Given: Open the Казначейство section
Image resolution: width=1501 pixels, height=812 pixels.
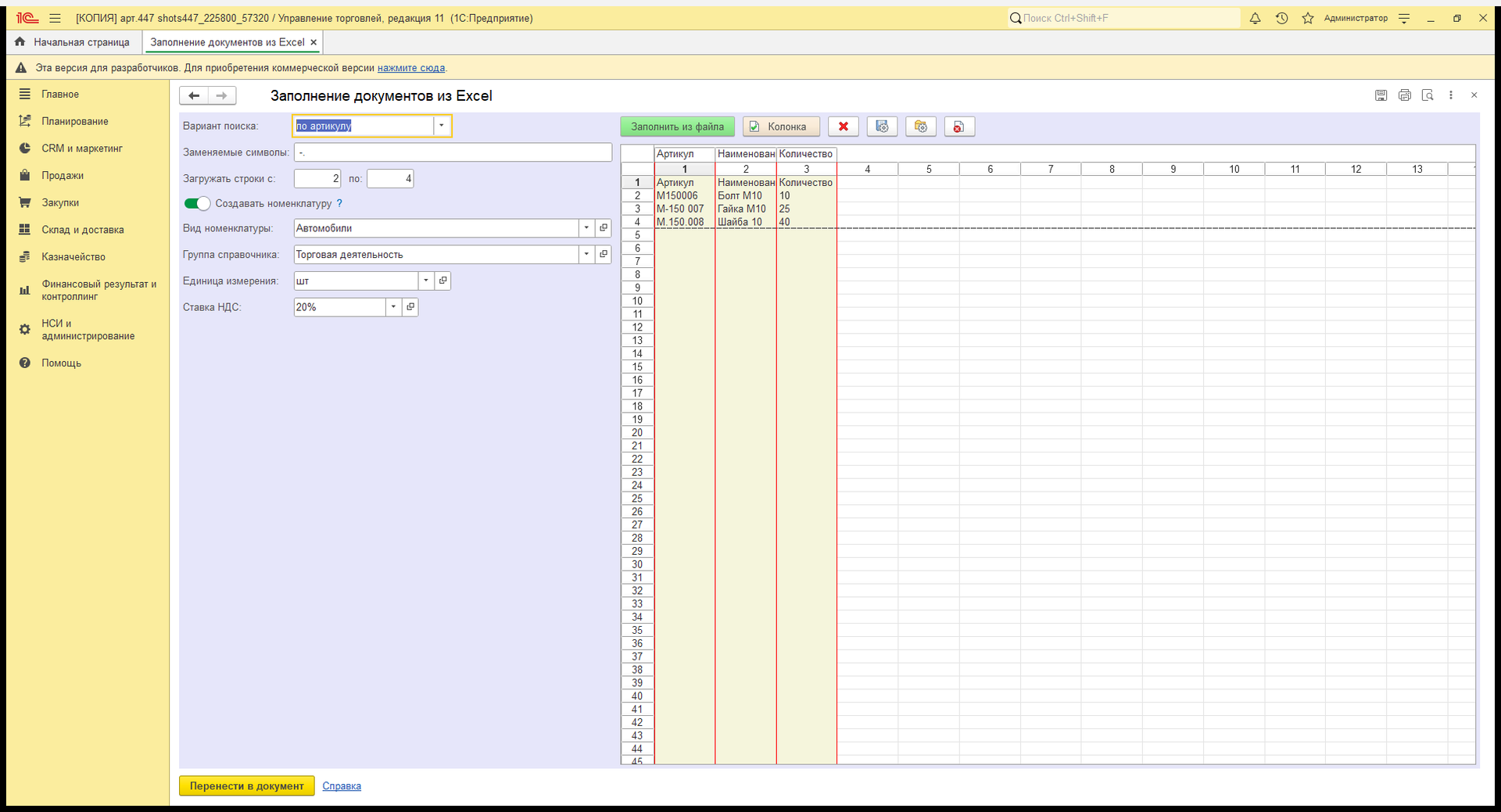Looking at the screenshot, I should coord(73,256).
